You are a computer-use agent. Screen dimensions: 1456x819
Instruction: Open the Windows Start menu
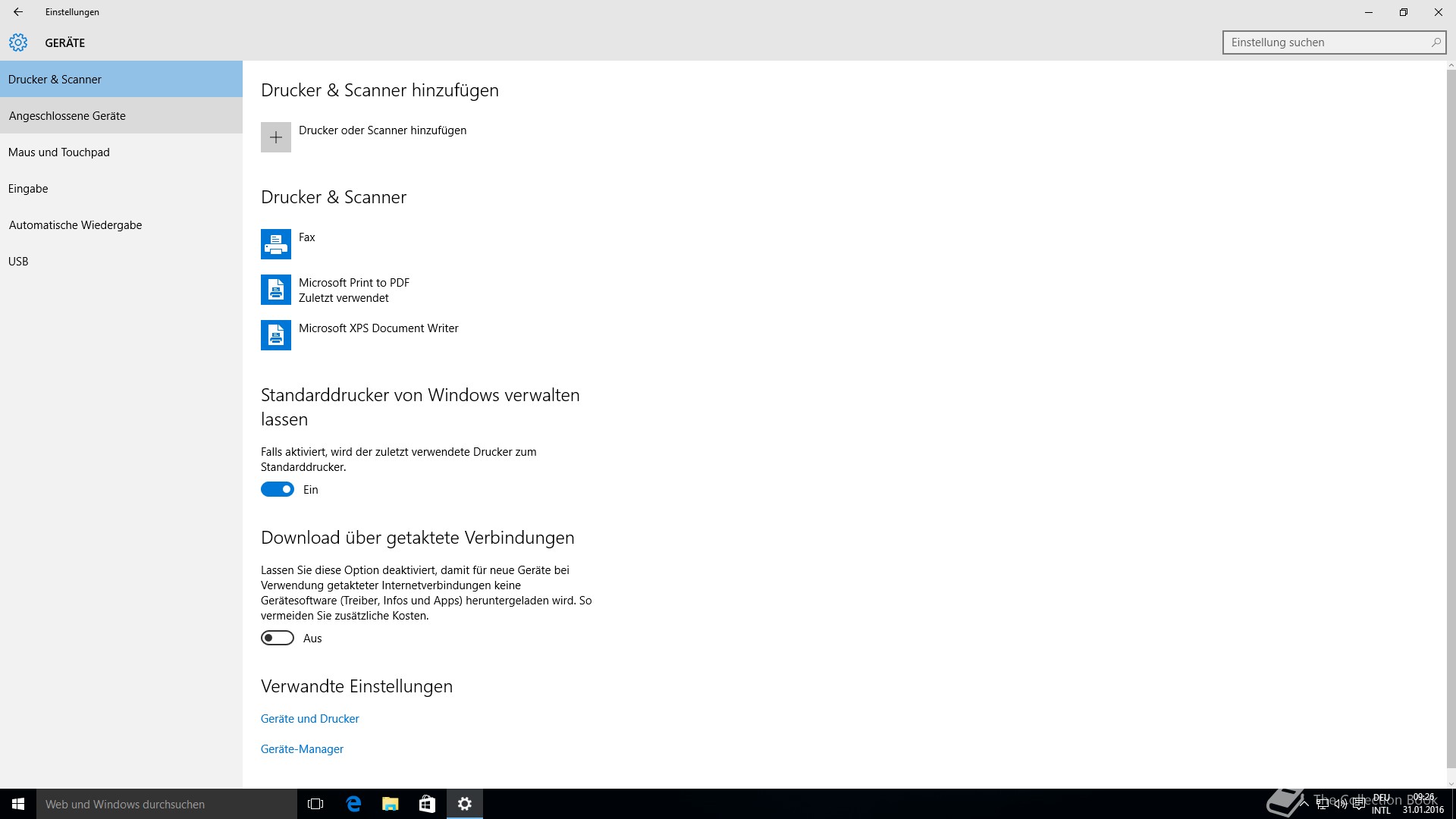18,804
